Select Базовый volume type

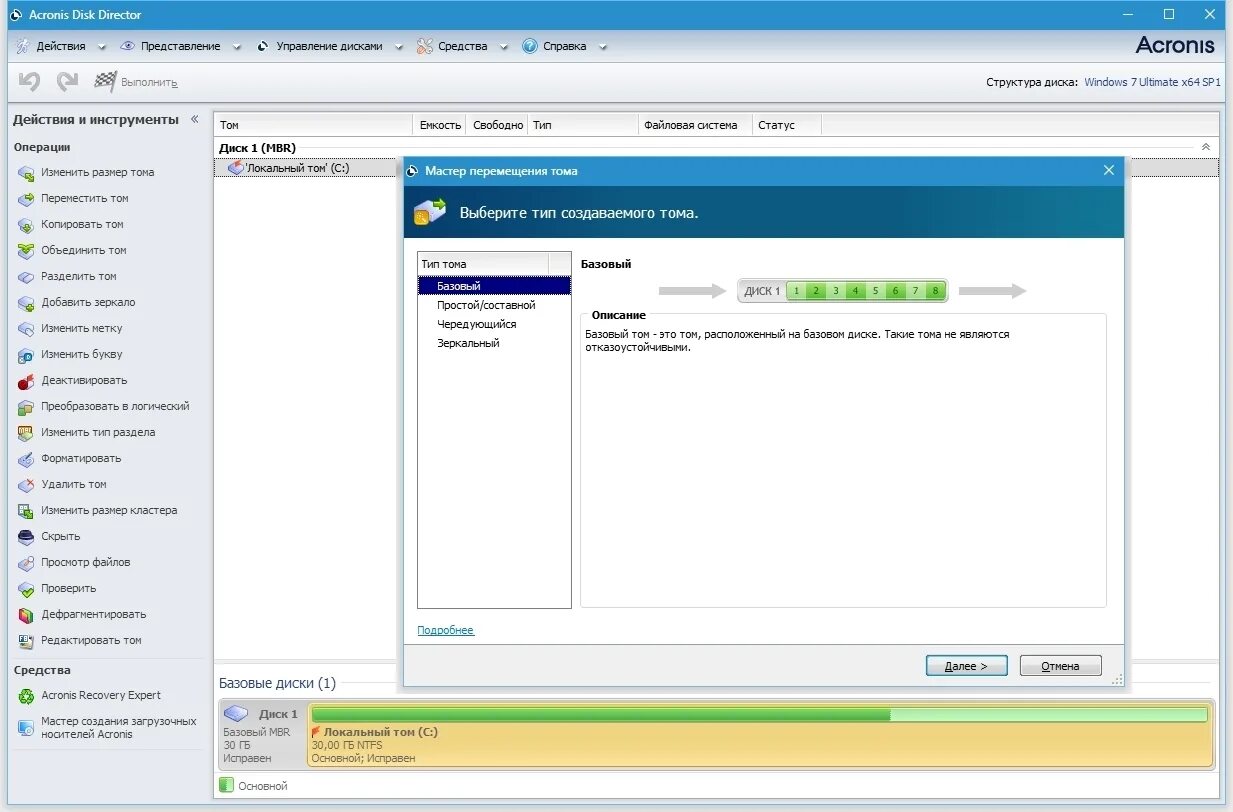pyautogui.click(x=494, y=286)
